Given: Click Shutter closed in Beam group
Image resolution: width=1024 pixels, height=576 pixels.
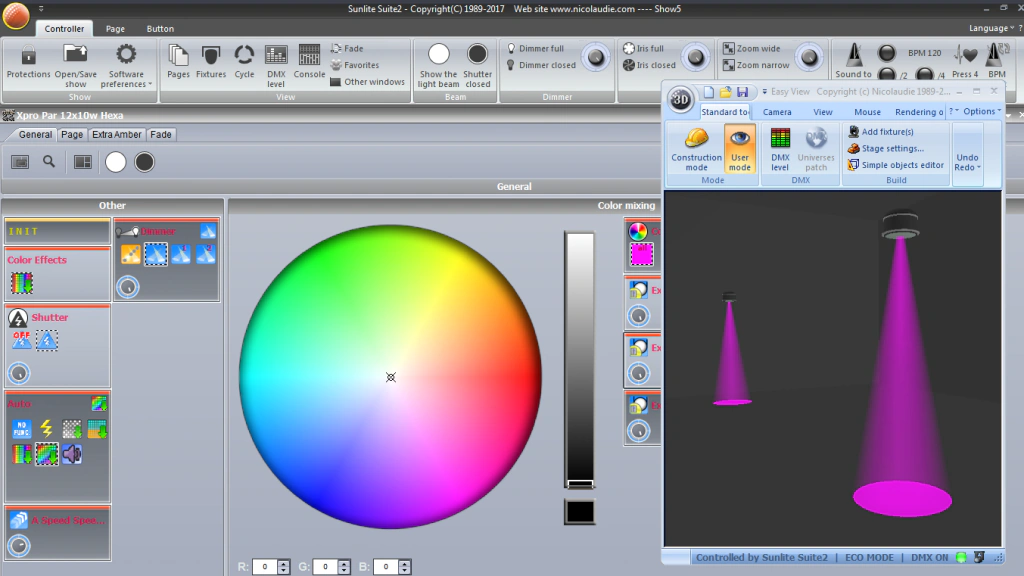Looking at the screenshot, I should pyautogui.click(x=477, y=65).
